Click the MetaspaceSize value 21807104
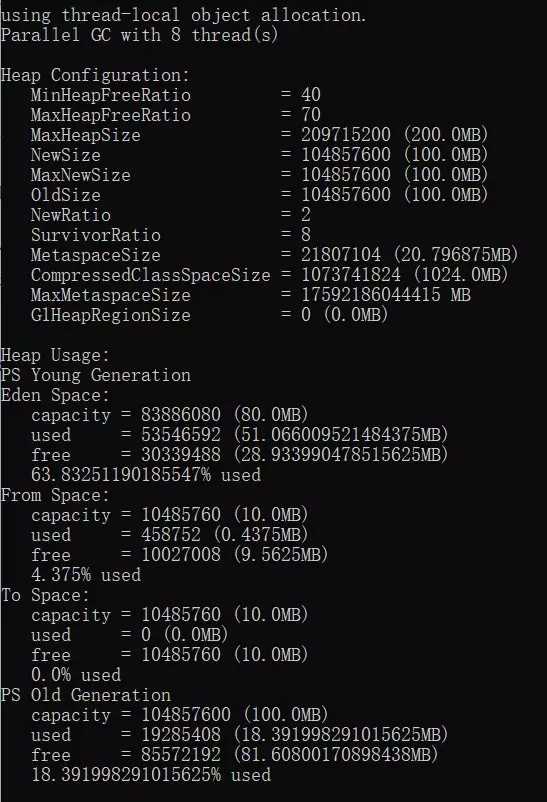This screenshot has width=547, height=802. [341, 255]
